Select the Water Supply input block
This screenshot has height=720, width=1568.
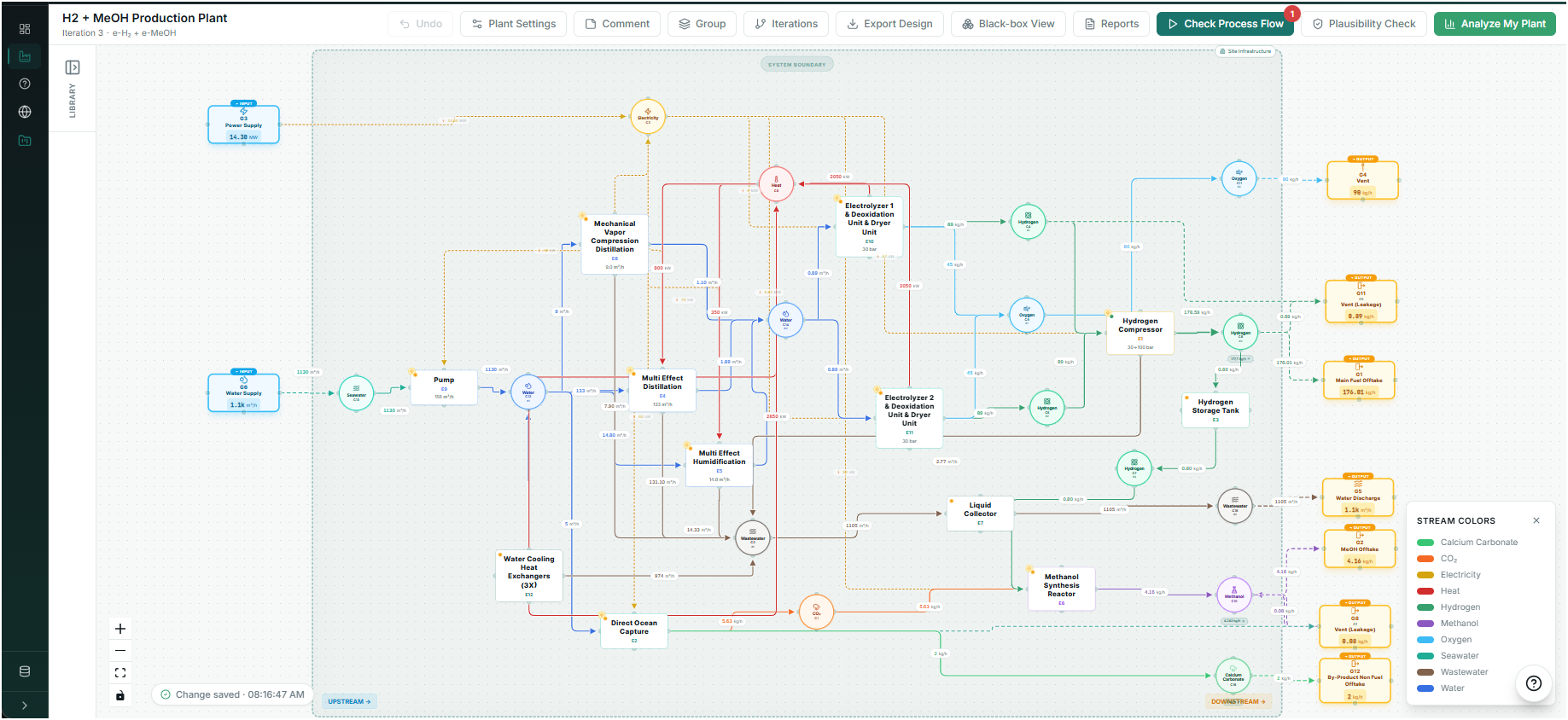(x=243, y=392)
